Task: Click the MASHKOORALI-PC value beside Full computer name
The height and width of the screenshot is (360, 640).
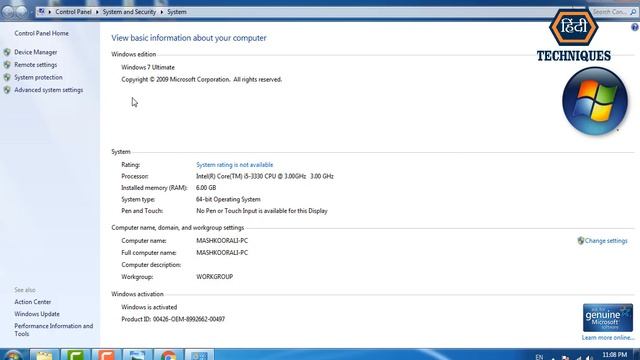Action: [222, 253]
